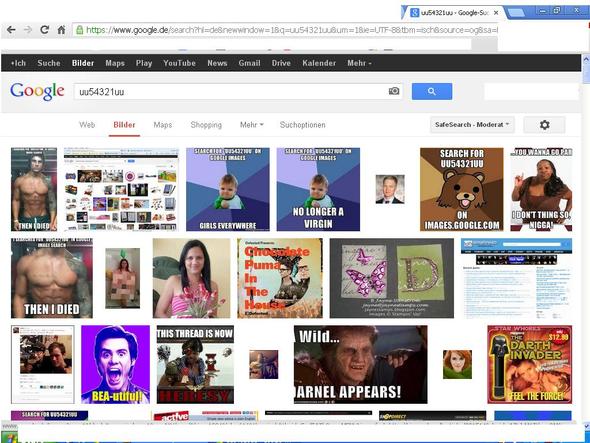The height and width of the screenshot is (443, 590).
Task: Open the This Thread Is Now Heresy image
Action: pos(195,364)
